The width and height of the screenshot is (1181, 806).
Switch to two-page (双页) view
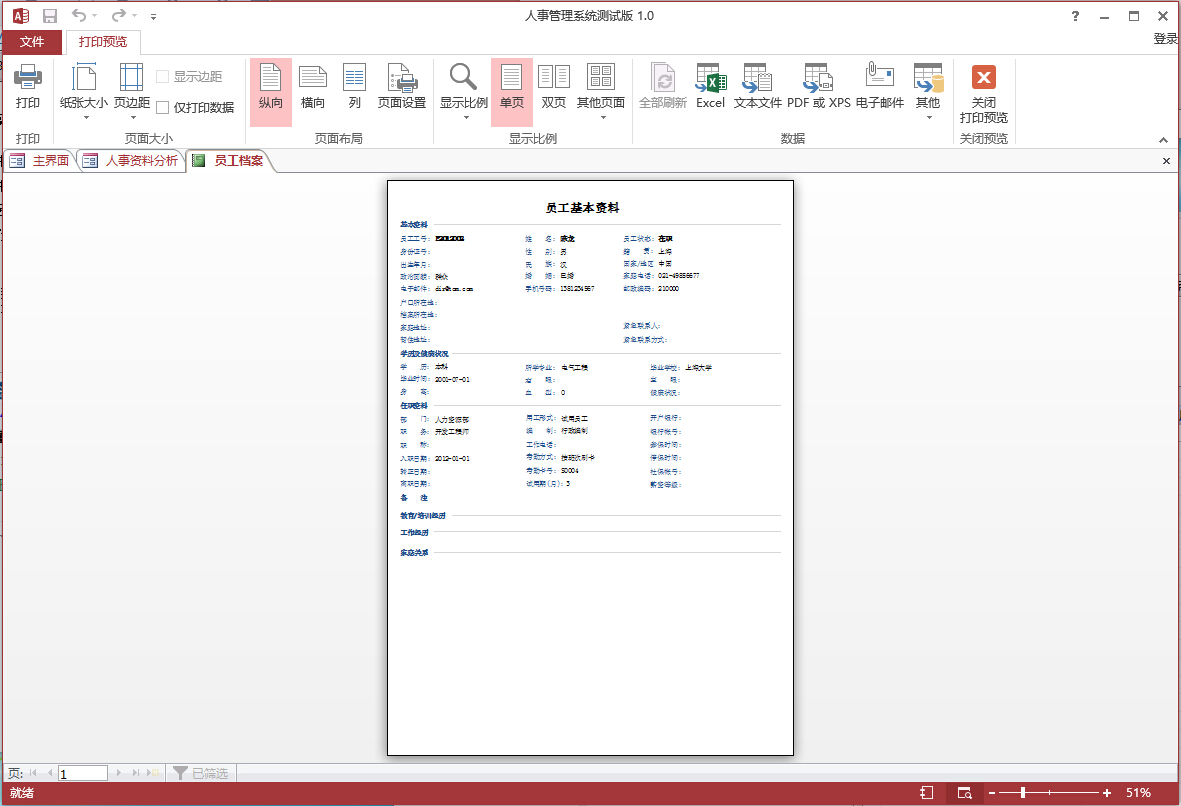coord(554,86)
